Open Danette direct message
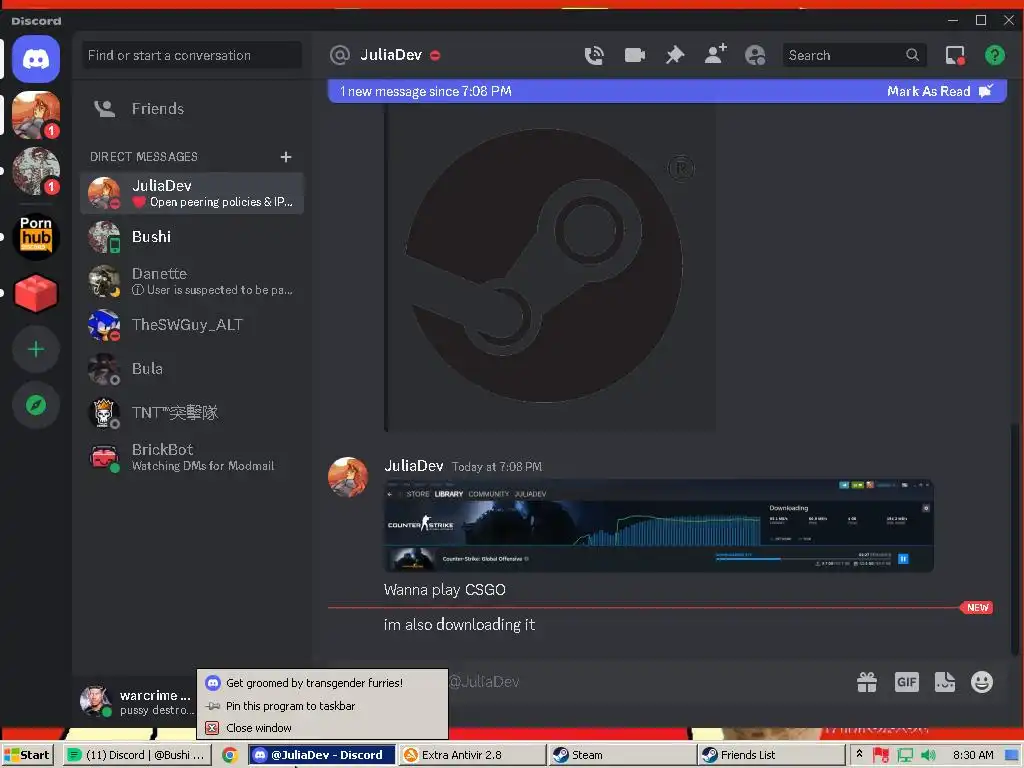Screen dimensions: 1024x768 point(191,281)
